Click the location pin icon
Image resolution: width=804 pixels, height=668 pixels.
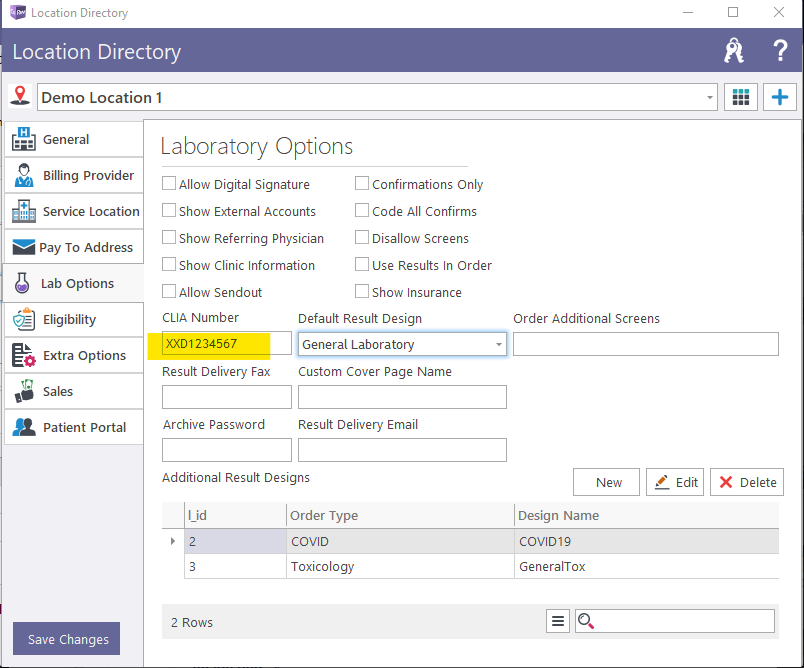[20, 96]
